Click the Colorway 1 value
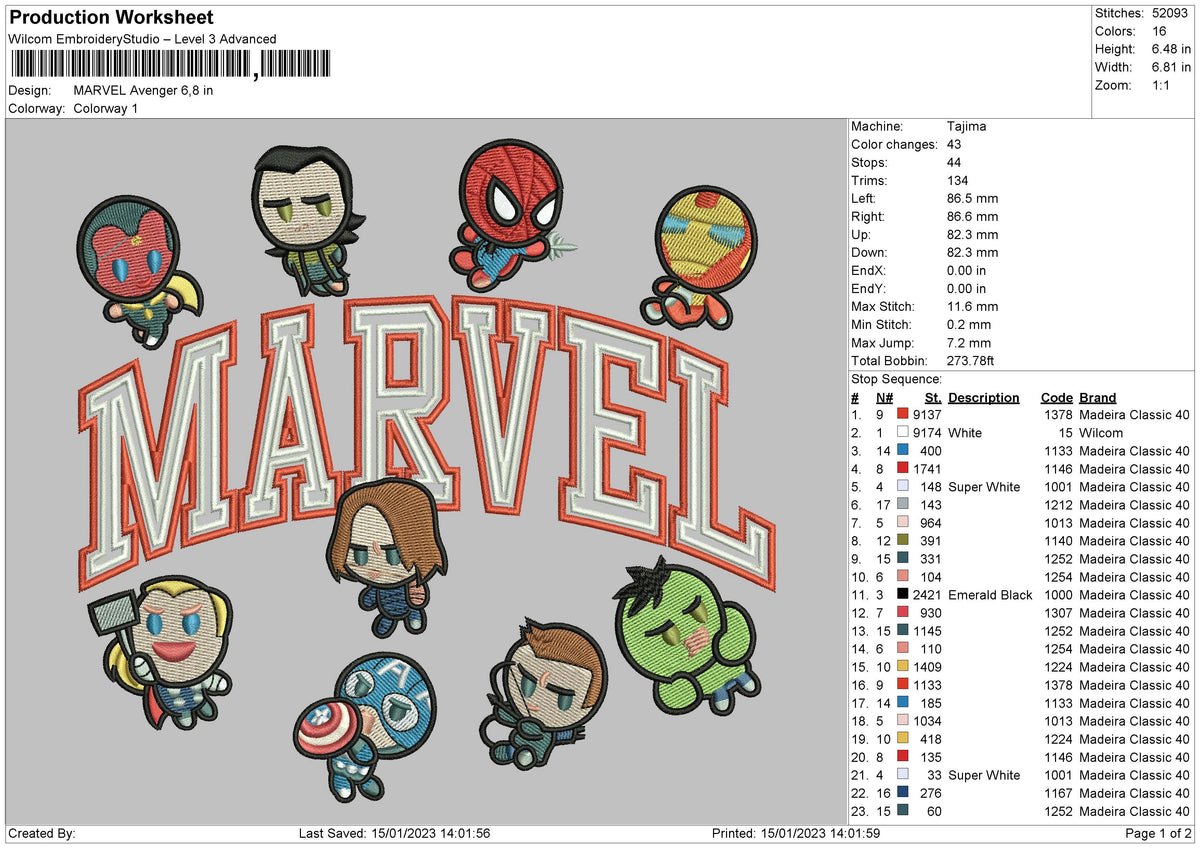The image size is (1200, 848). (x=106, y=108)
